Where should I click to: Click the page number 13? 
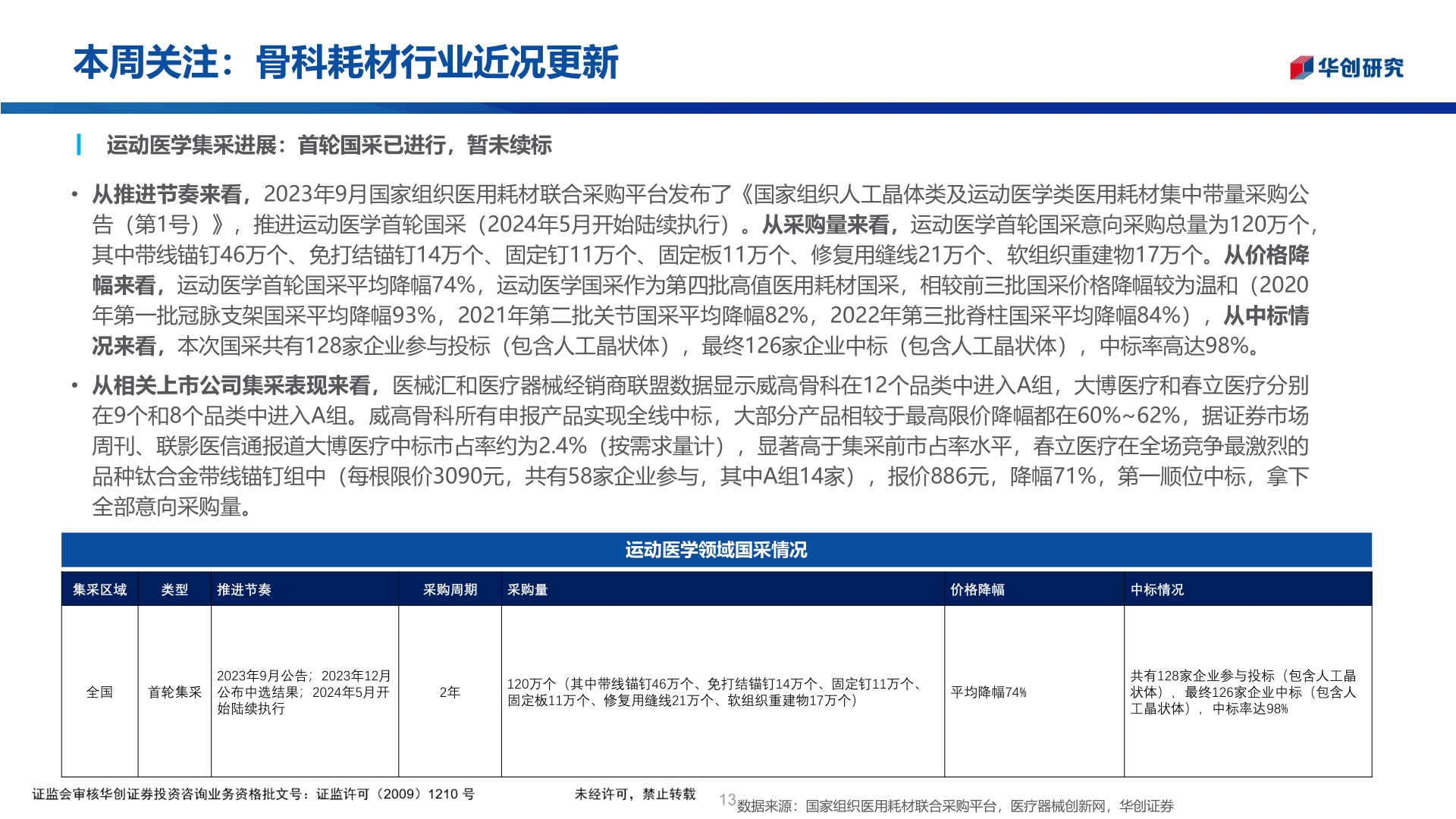click(725, 799)
